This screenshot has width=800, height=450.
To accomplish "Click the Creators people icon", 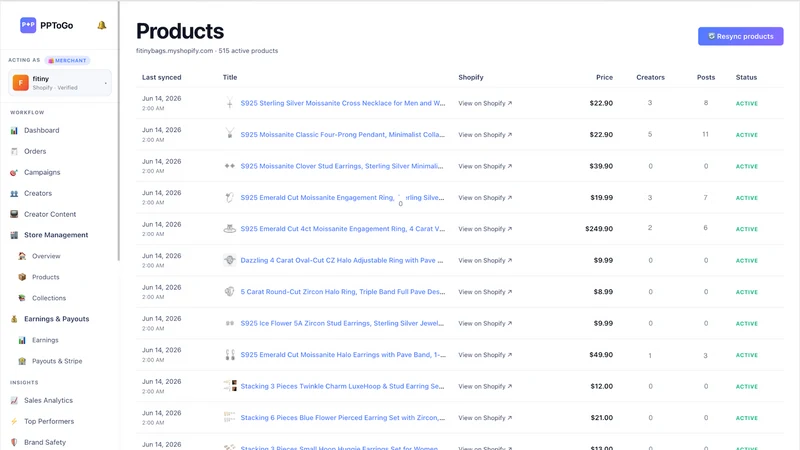I will click(14, 193).
